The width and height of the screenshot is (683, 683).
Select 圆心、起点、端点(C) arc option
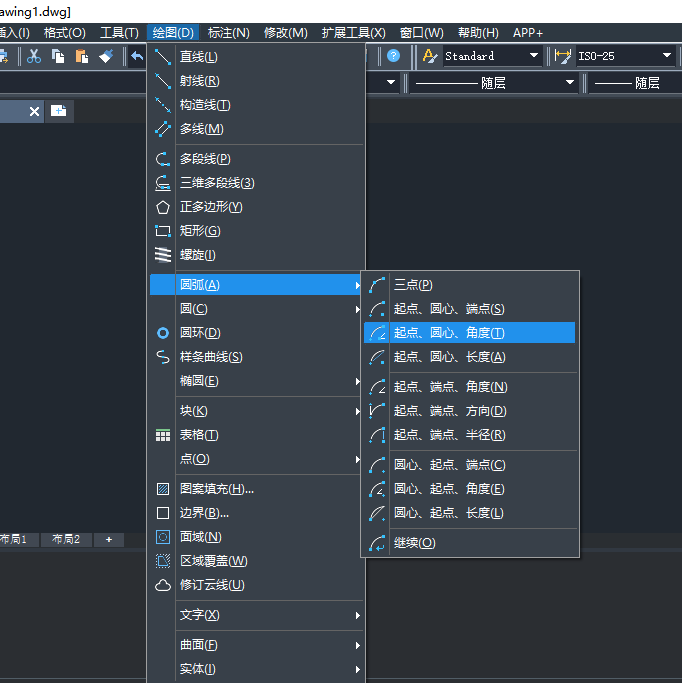coord(470,465)
